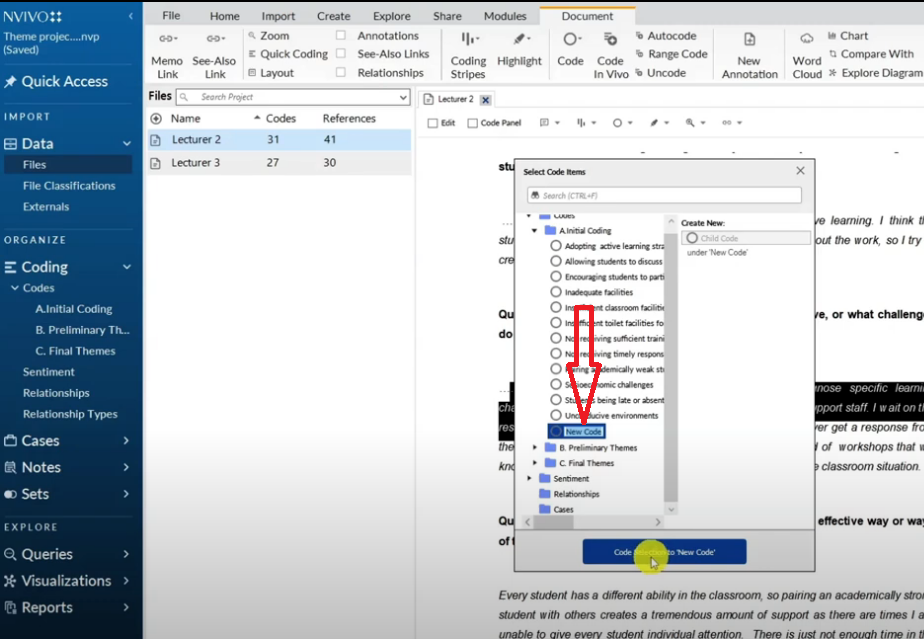924x639 pixels.
Task: Click the Code ribbon button
Action: (x=570, y=50)
